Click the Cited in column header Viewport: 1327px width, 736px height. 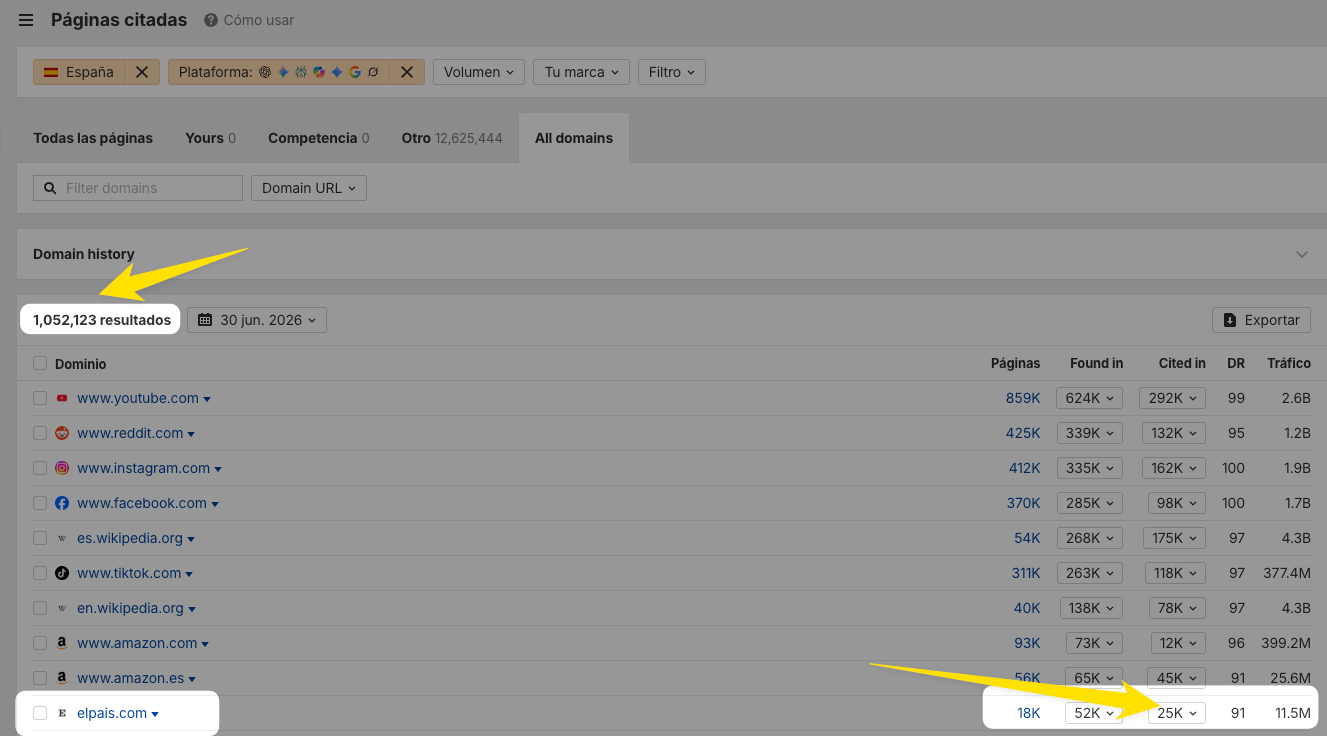point(1182,363)
